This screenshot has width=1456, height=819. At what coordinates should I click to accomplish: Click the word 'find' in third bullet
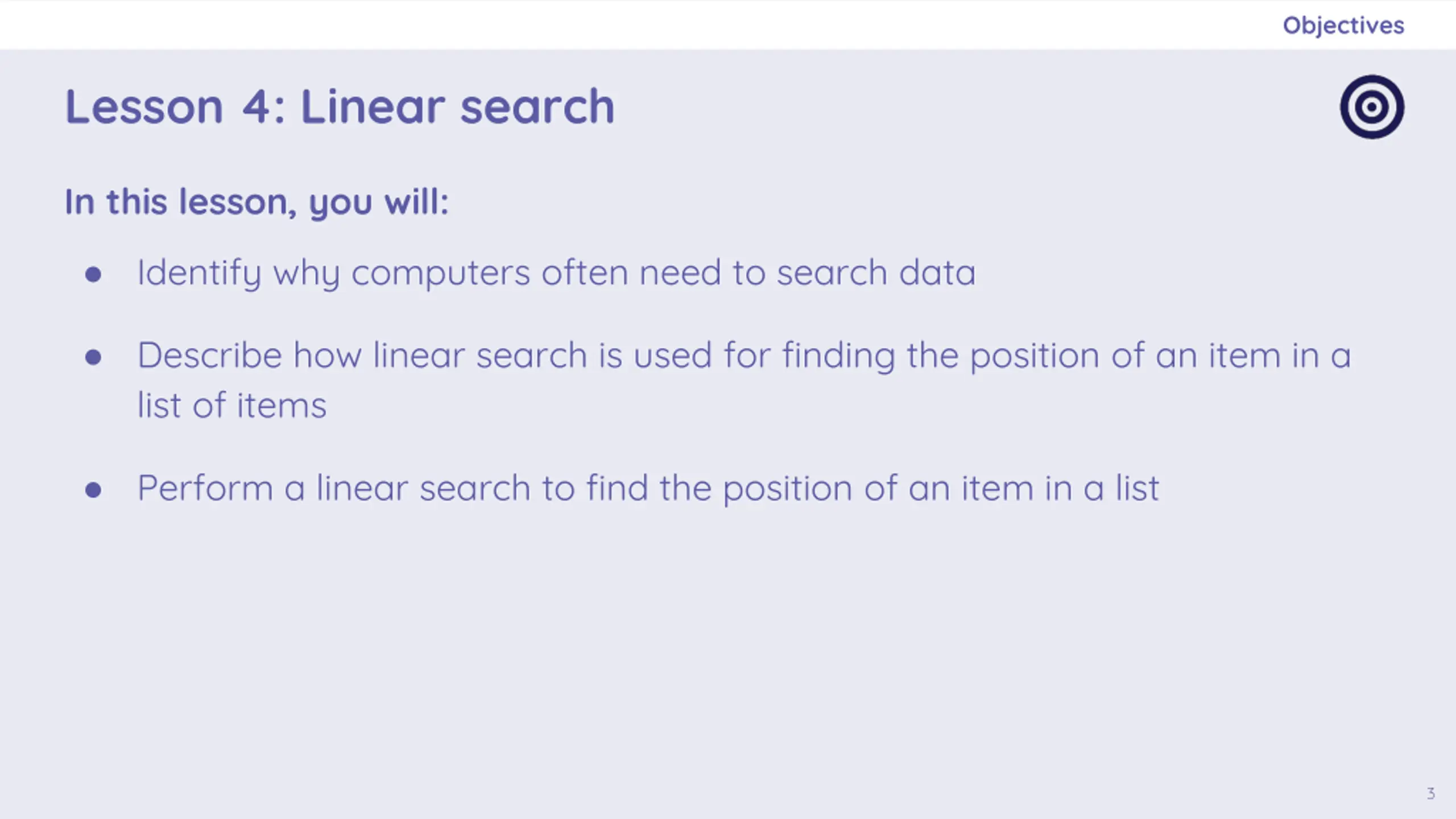point(617,488)
